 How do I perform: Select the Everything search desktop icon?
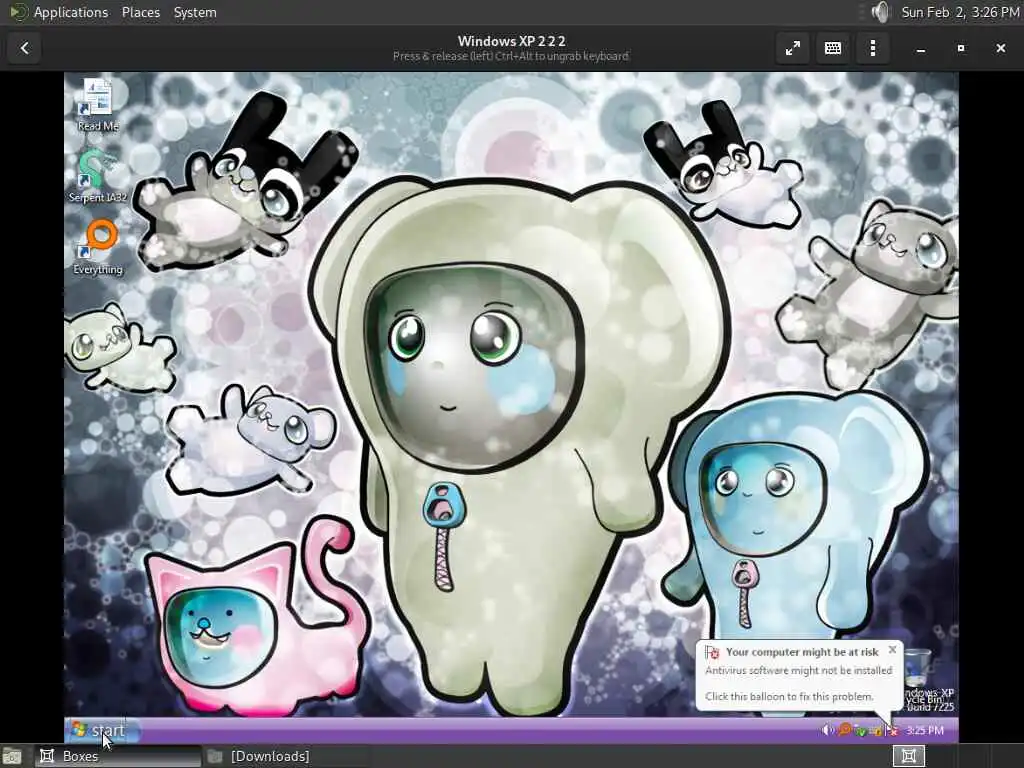click(98, 247)
